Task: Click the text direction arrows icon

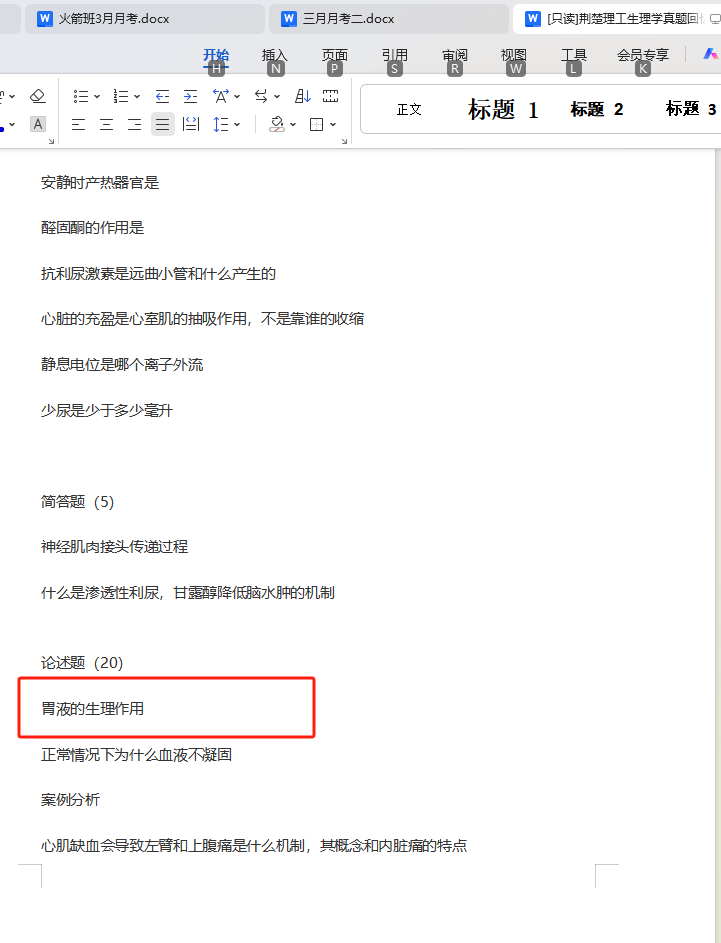Action: [x=261, y=96]
